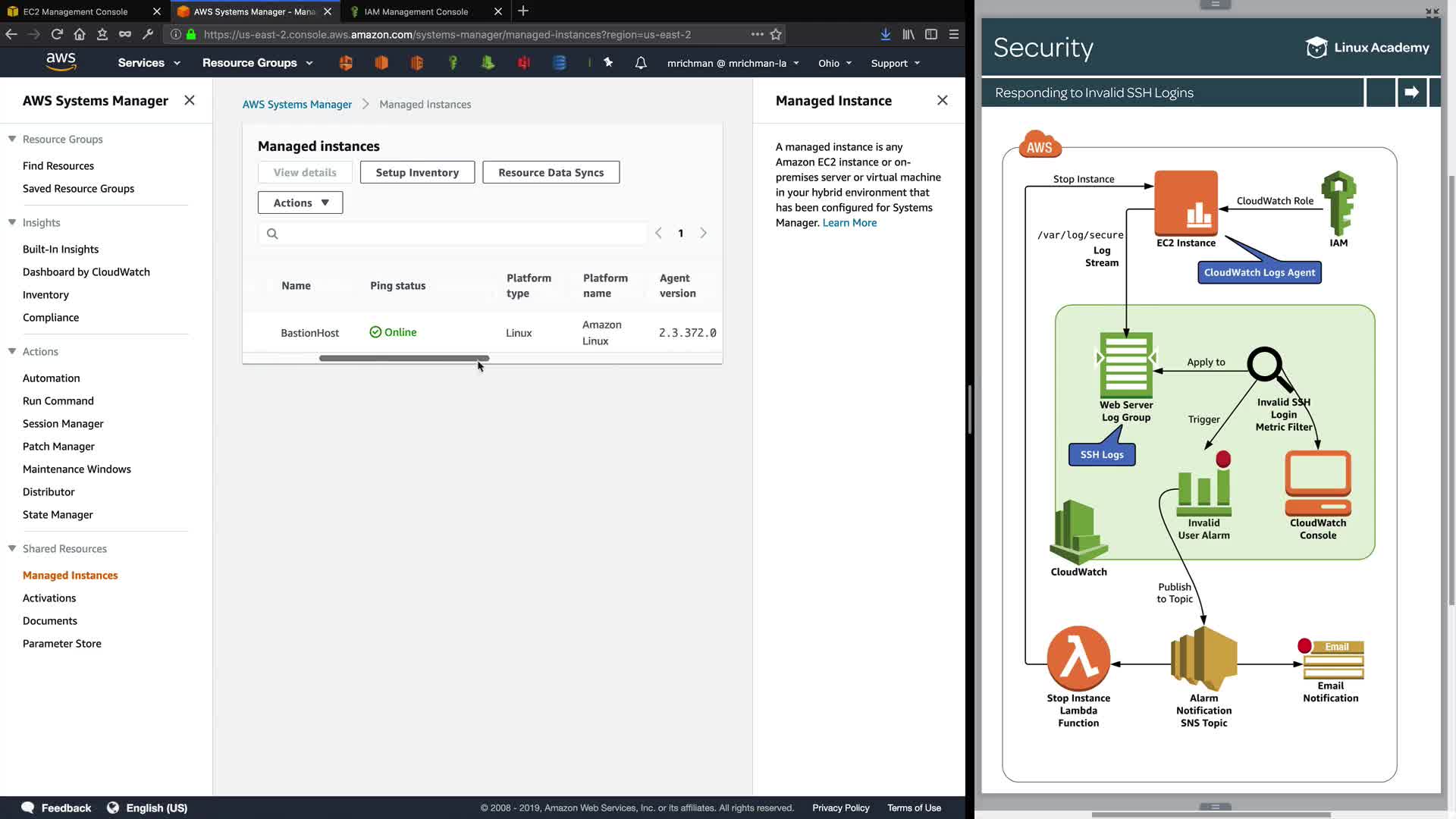Bookmark this page with the star icon
1456x819 pixels.
point(776,34)
